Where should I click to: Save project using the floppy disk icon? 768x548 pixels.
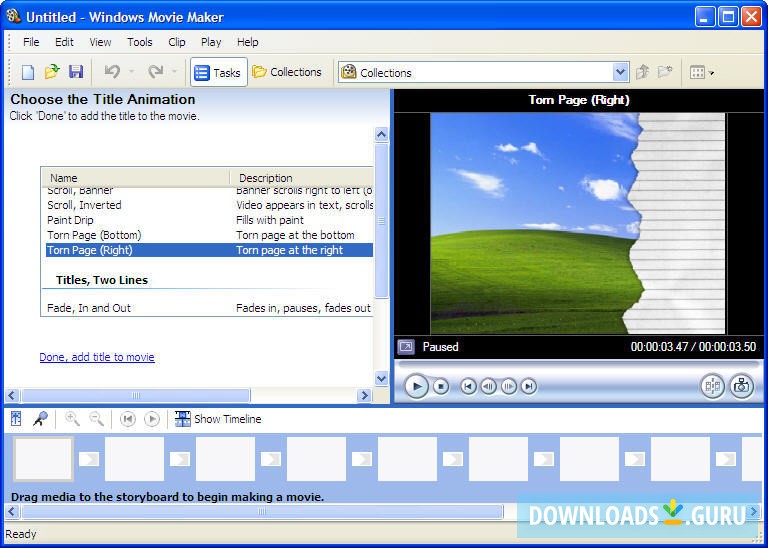[76, 72]
